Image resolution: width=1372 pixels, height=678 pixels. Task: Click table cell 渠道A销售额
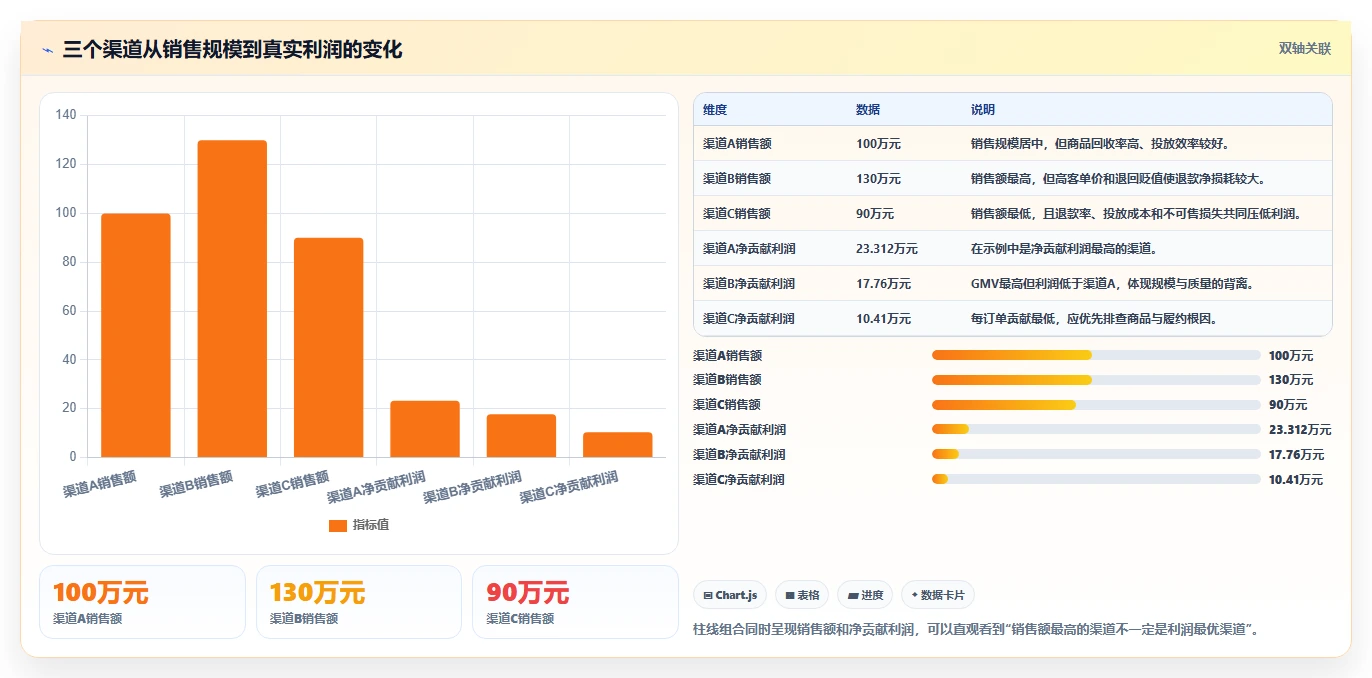point(737,144)
